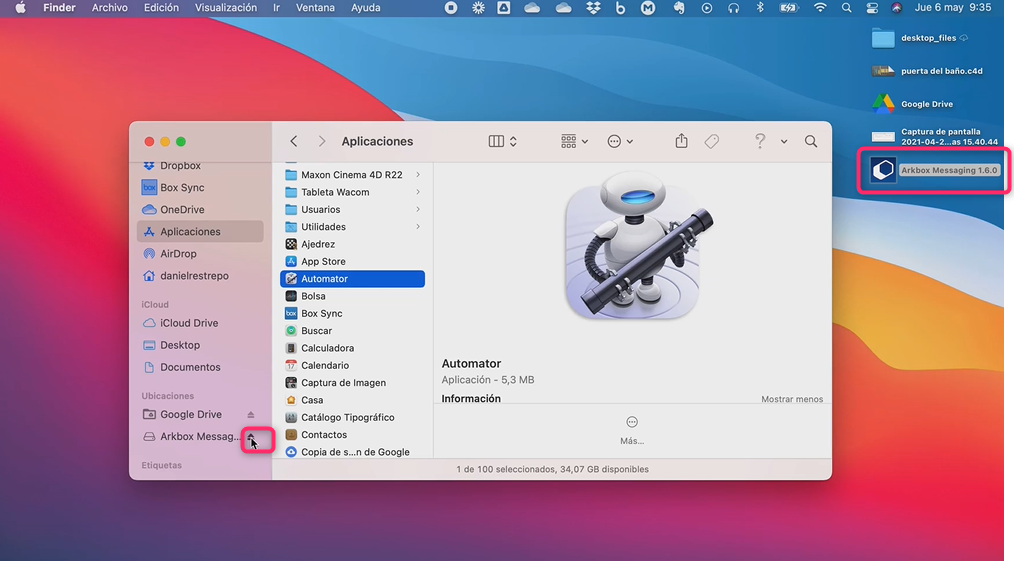Open the group-by grid dropdown
This screenshot has width=1014, height=561.
tap(574, 142)
